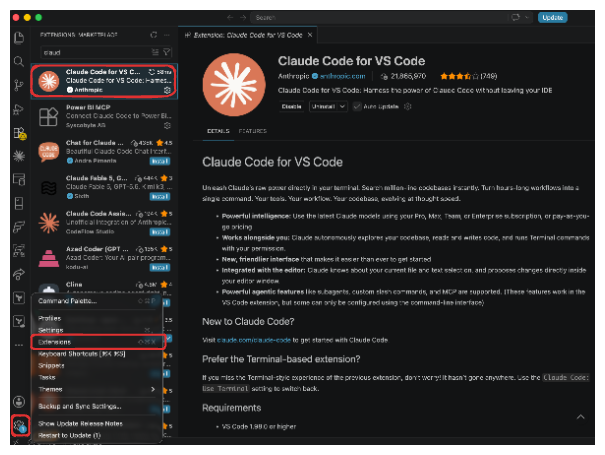605x455 pixels.
Task: Select Claude Code for VS Code list item
Action: click(104, 81)
